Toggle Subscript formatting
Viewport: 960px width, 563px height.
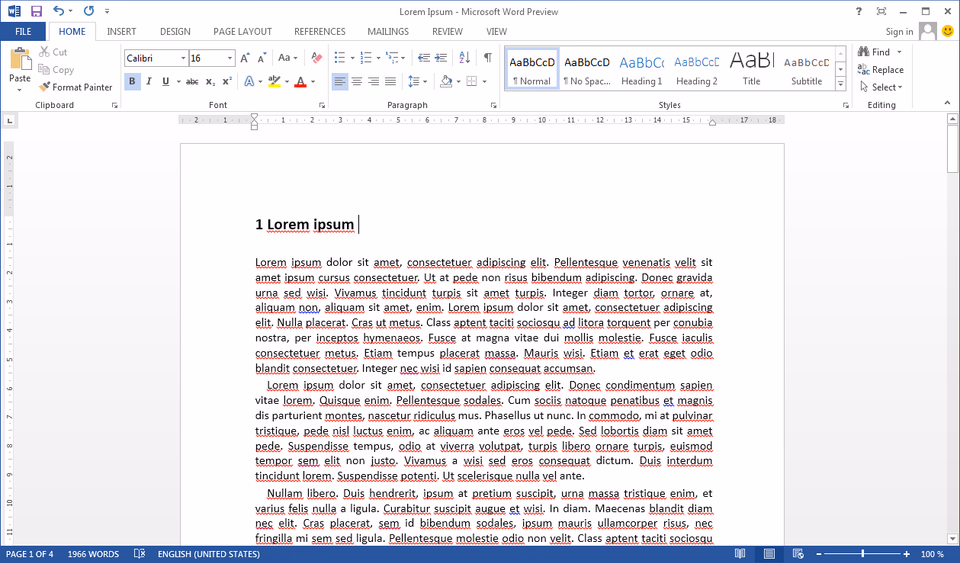pyautogui.click(x=210, y=81)
